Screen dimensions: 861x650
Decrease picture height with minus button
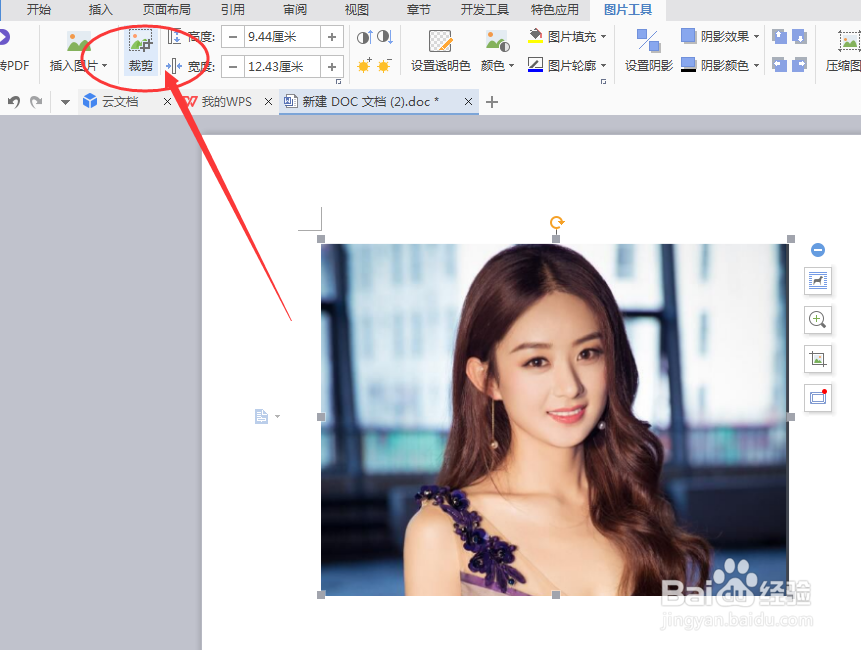point(233,37)
